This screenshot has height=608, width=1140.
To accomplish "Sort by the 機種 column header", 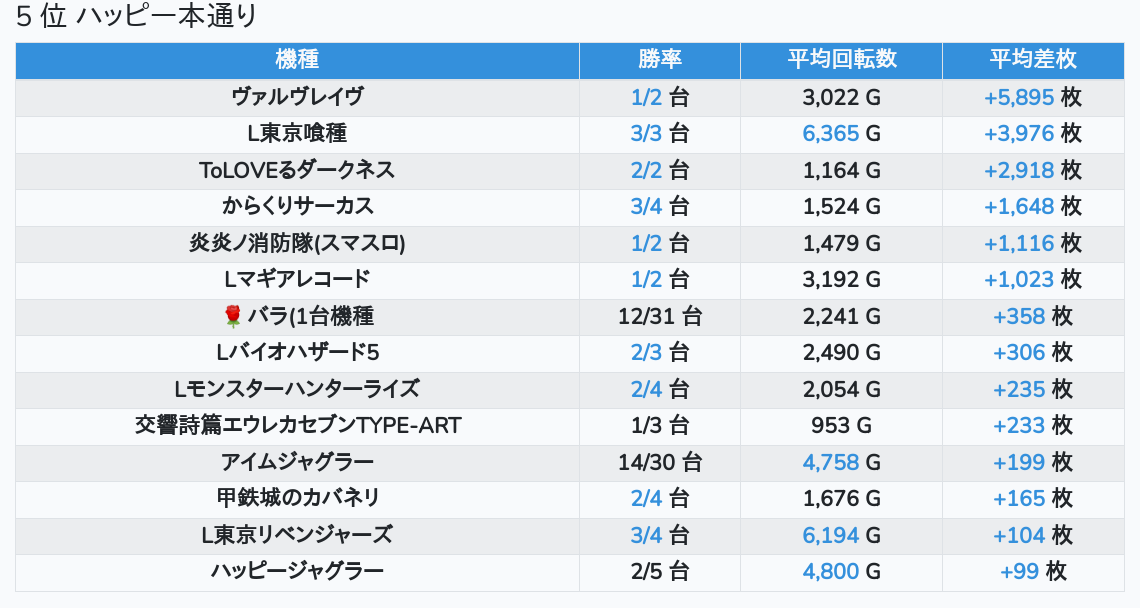I will tap(297, 59).
